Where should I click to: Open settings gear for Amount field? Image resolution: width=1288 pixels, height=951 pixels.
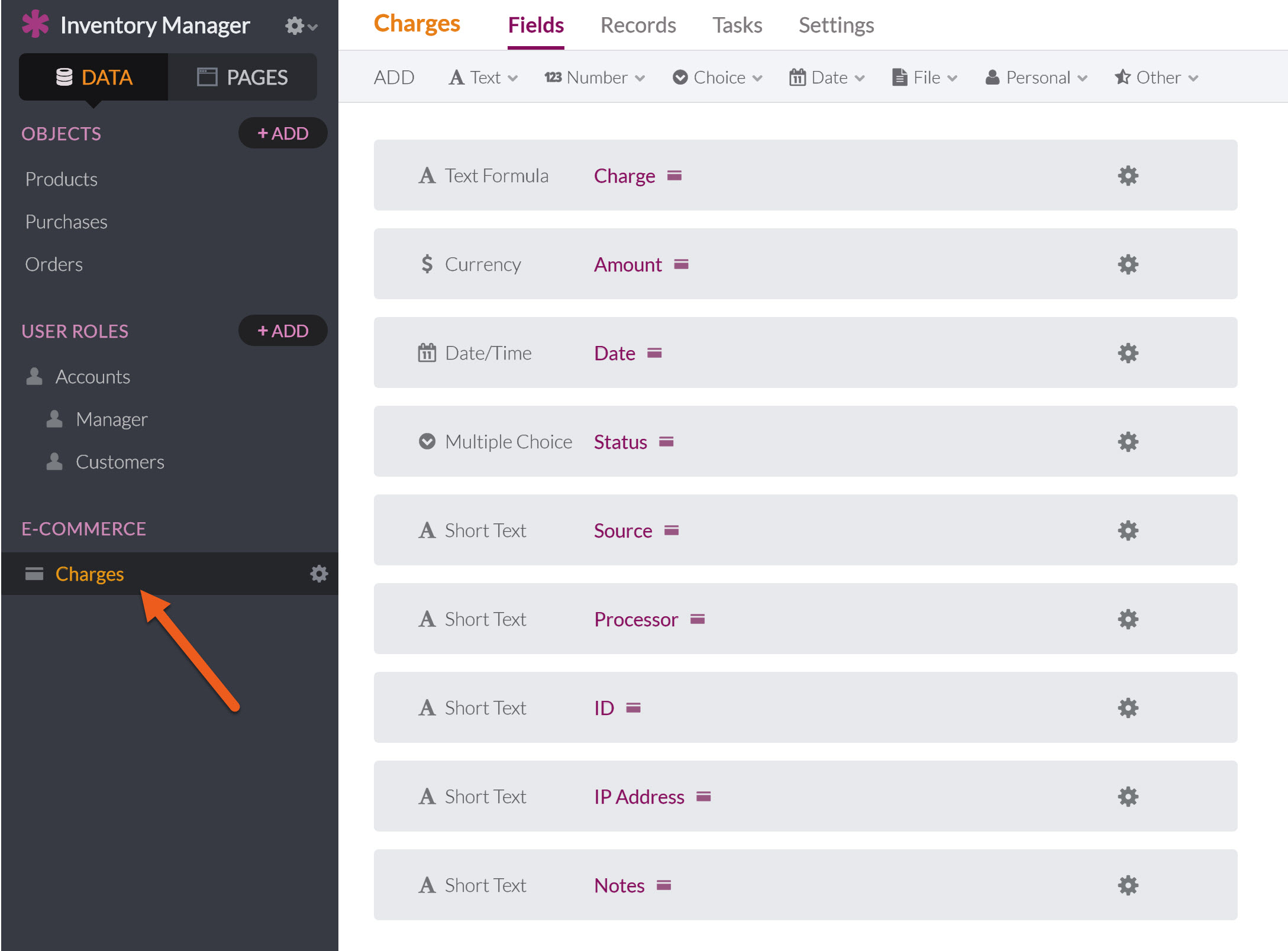coord(1128,264)
